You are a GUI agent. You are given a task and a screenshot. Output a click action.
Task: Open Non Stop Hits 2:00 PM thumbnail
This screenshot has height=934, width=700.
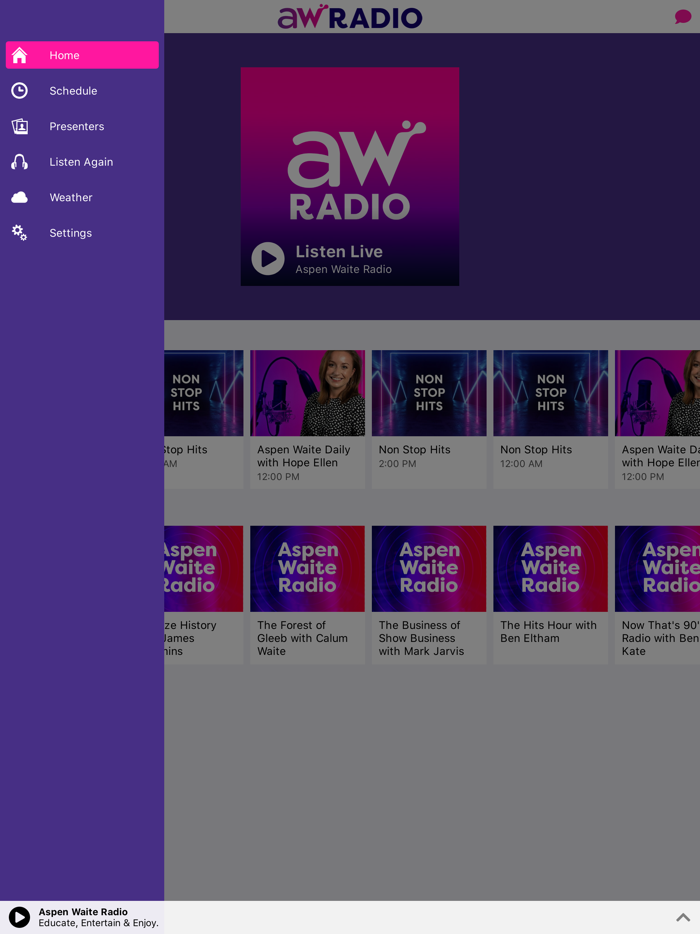[x=429, y=393]
